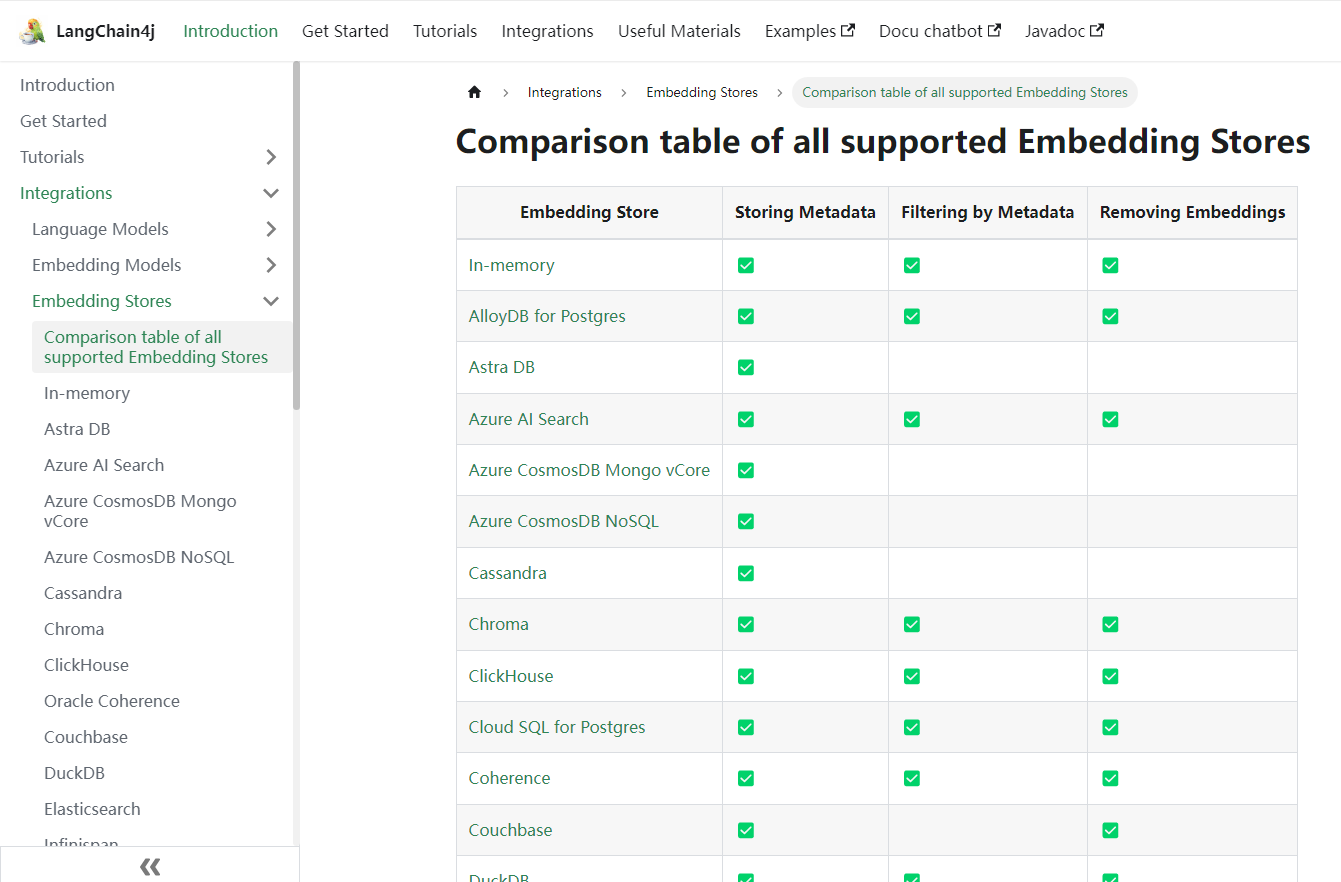Viewport: 1341px width, 882px height.
Task: Open Examples link in top navbar
Action: [x=810, y=31]
